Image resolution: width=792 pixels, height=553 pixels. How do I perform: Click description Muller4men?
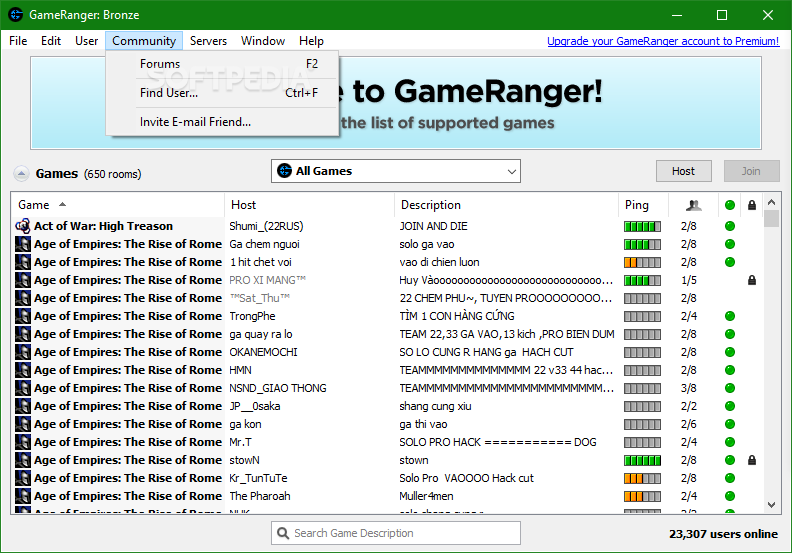pos(426,496)
